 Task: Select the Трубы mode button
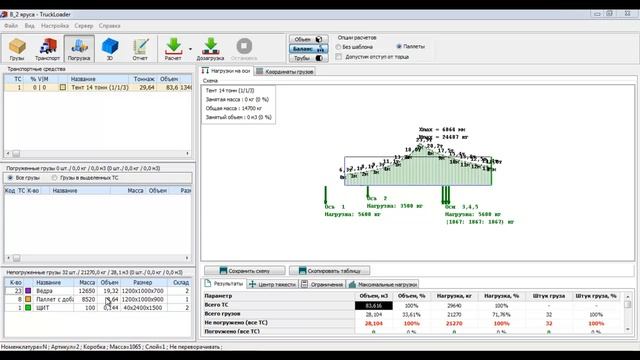[309, 58]
